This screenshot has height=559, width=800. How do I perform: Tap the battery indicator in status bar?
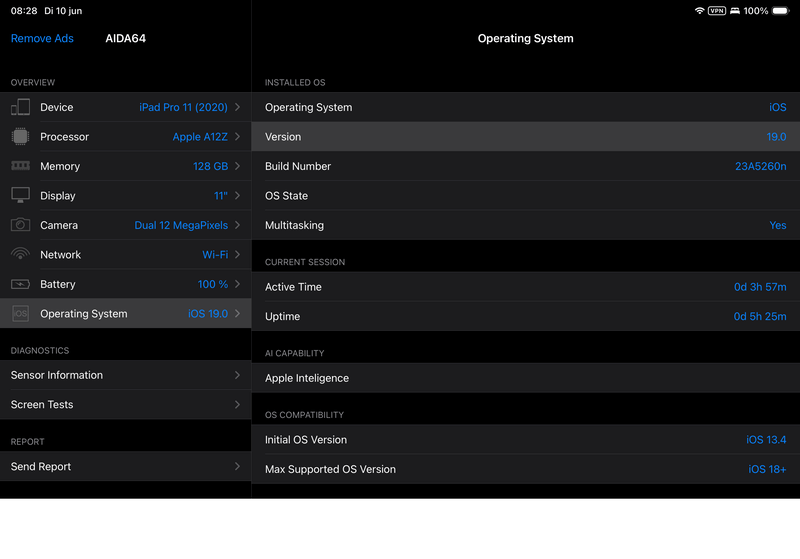[x=781, y=11]
